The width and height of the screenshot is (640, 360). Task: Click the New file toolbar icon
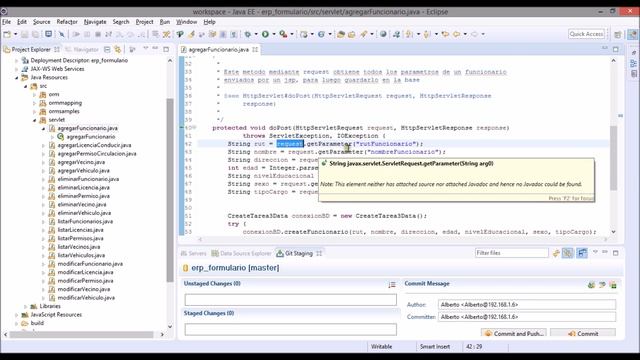pyautogui.click(x=7, y=34)
